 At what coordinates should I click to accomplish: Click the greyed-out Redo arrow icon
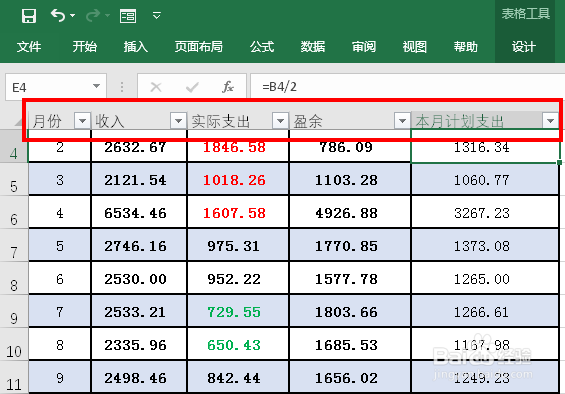93,16
